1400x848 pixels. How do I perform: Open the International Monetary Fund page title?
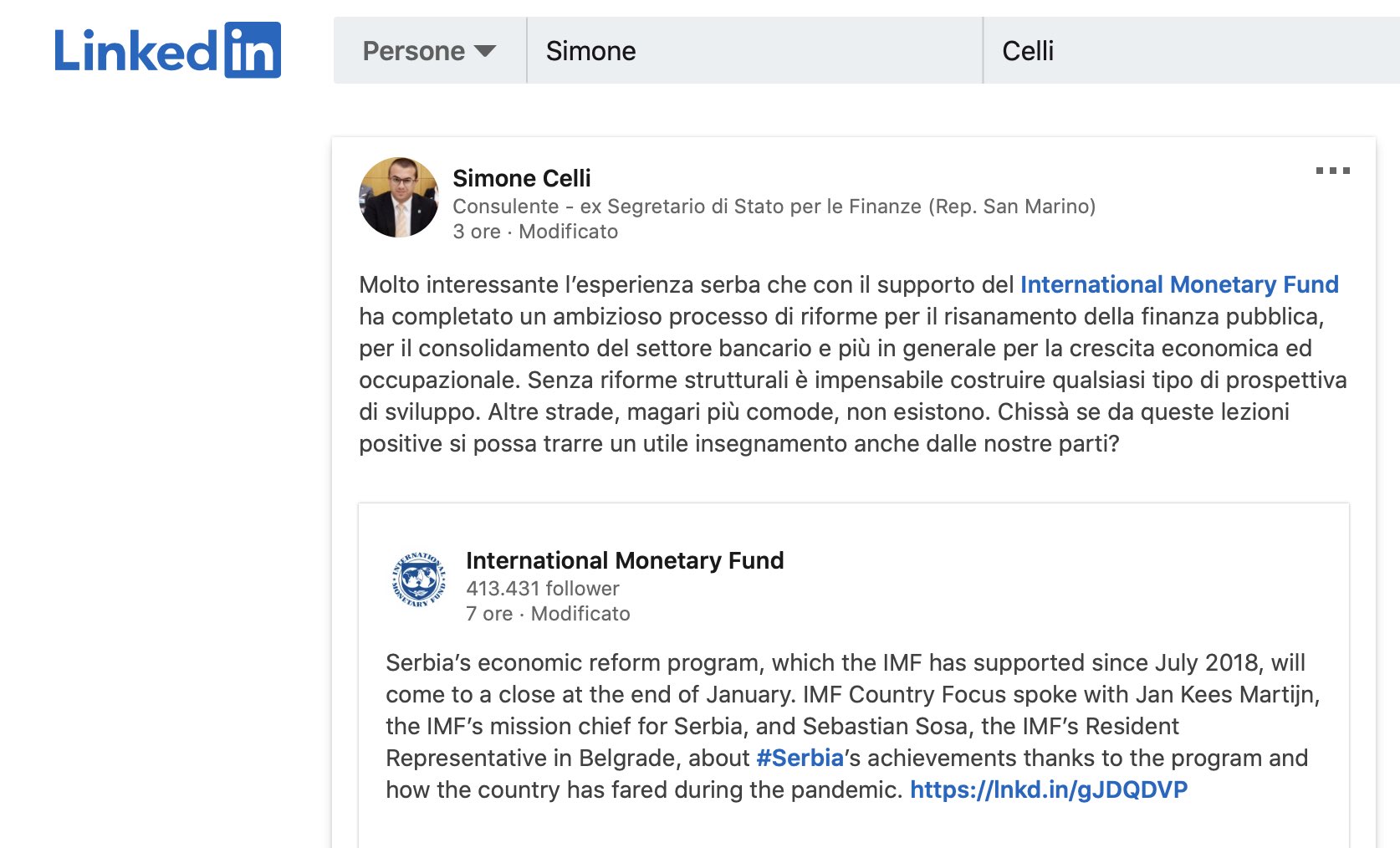coord(625,560)
